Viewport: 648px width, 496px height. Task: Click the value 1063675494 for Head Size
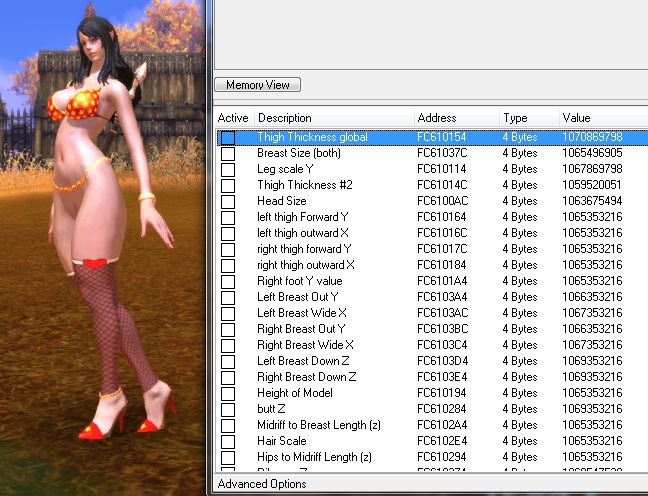coord(592,201)
